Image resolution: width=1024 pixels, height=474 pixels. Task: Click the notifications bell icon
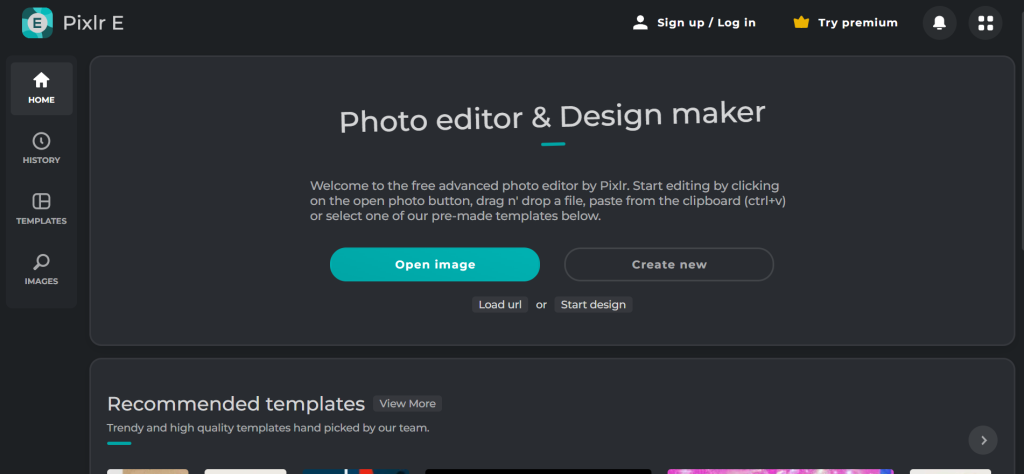[939, 23]
